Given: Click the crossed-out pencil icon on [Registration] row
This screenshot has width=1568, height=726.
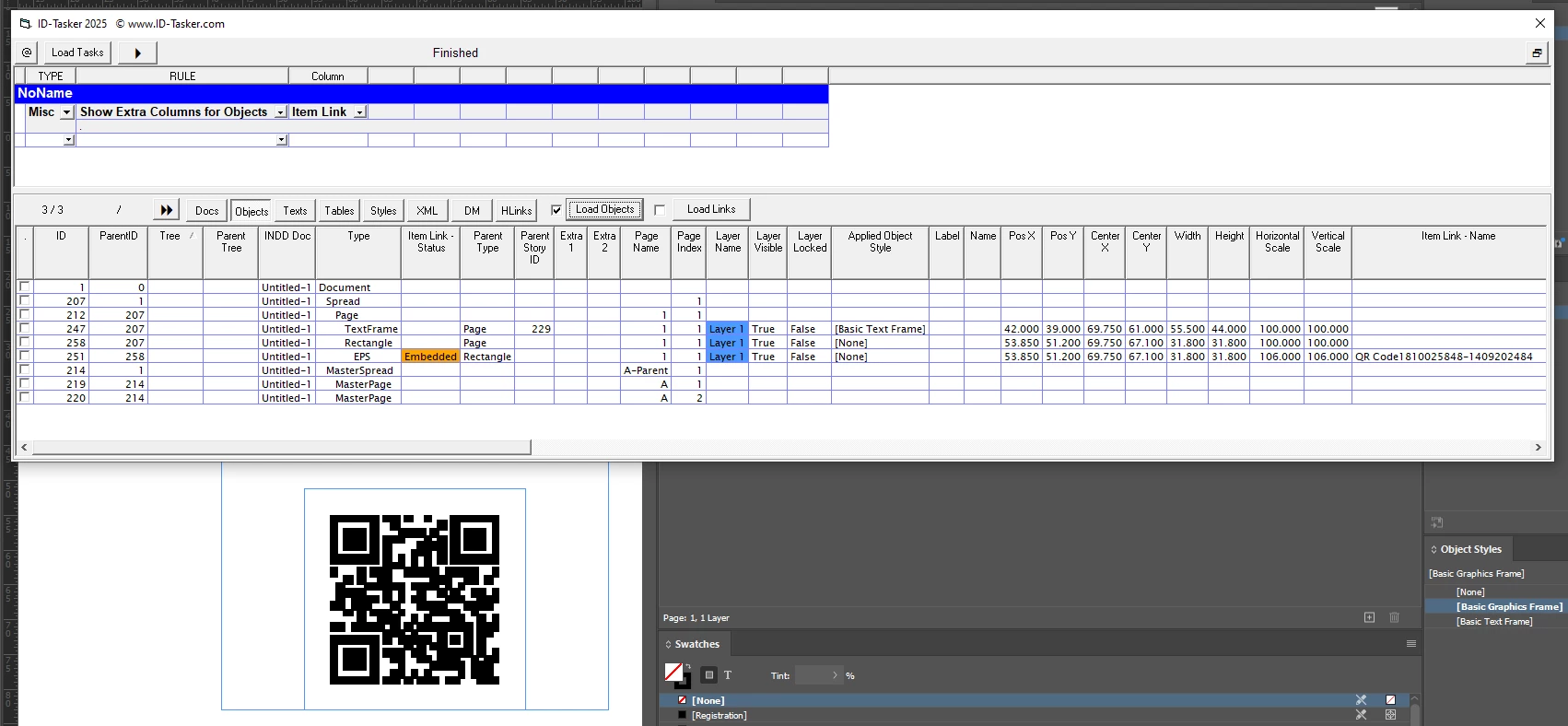Looking at the screenshot, I should click(1361, 715).
